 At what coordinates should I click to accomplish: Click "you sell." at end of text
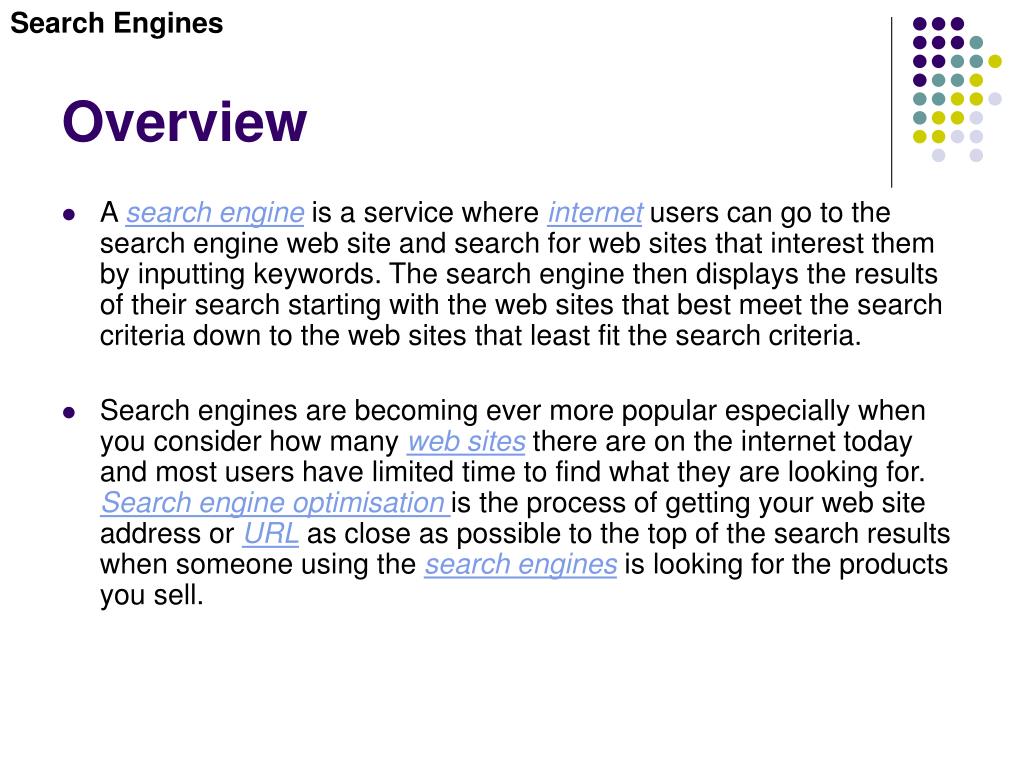pos(152,595)
